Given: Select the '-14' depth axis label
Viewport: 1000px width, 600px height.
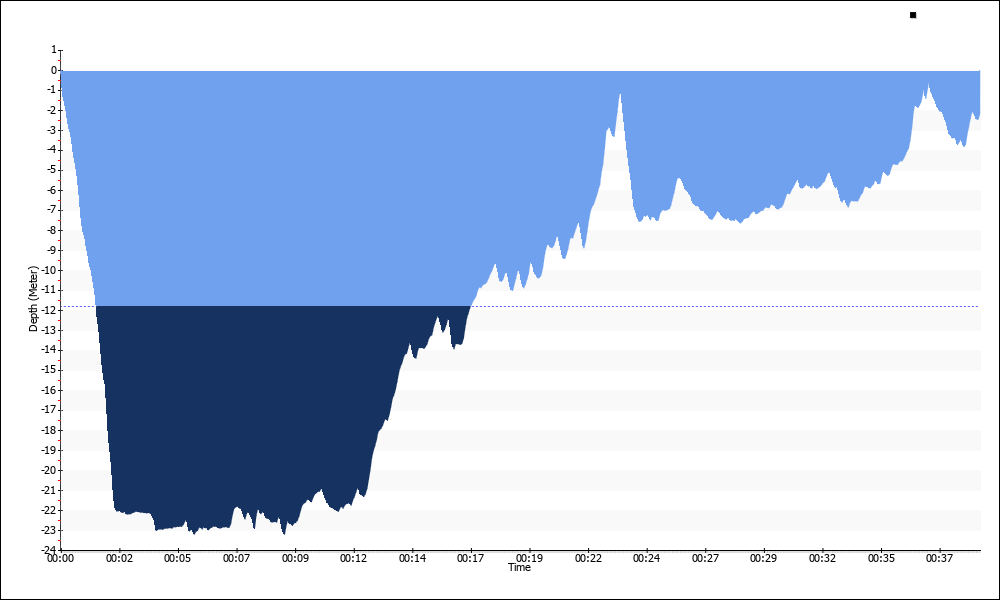Looking at the screenshot, I should [49, 350].
